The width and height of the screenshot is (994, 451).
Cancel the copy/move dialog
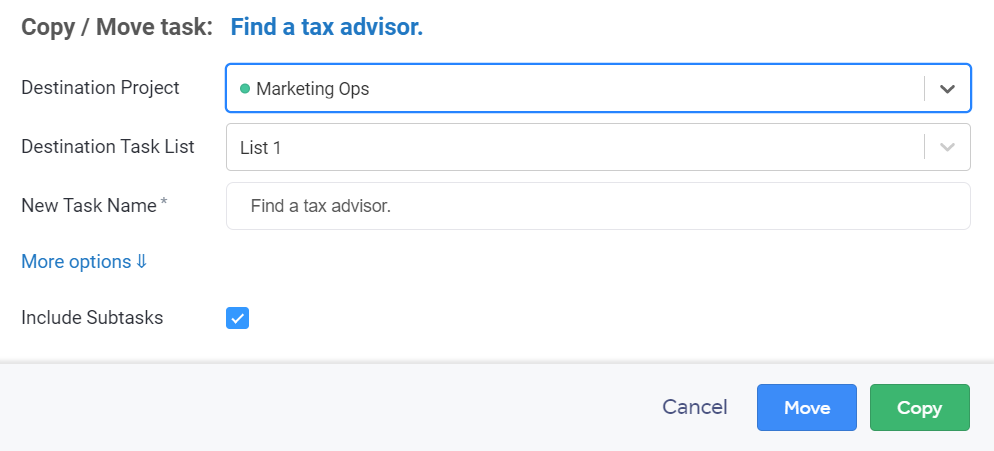695,407
